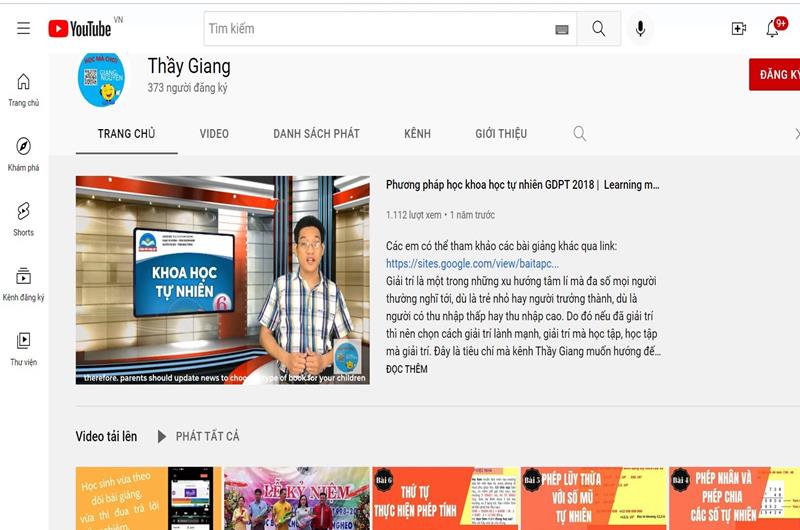Screen dimensions: 800x530
Task: Expand description with ĐỌC THÊM
Action: click(406, 369)
